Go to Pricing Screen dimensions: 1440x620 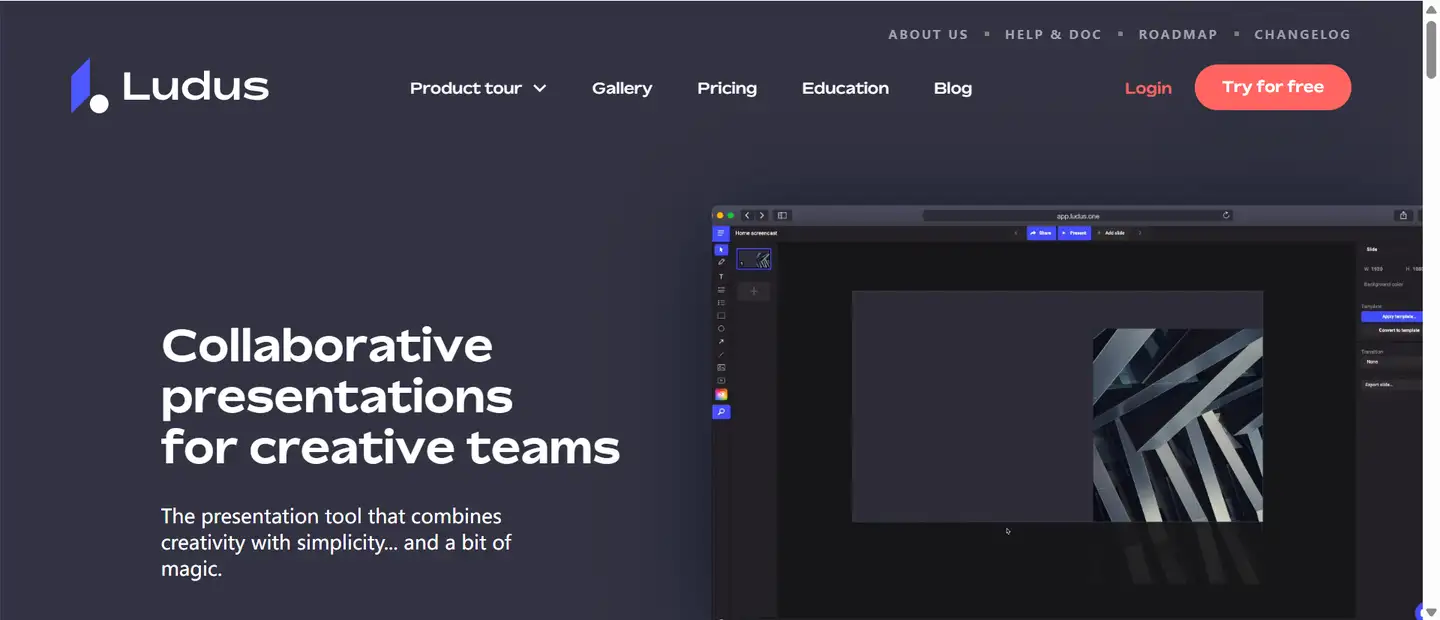point(727,88)
